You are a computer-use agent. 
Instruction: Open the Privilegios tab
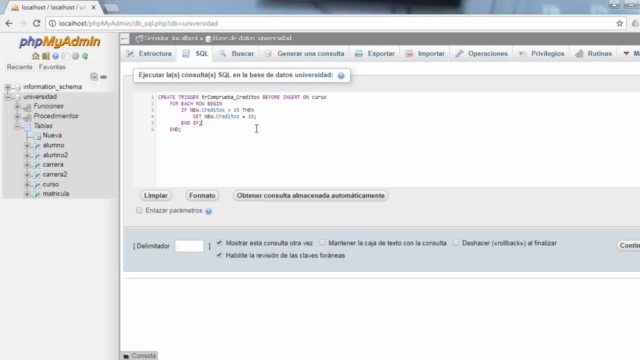tap(541, 53)
